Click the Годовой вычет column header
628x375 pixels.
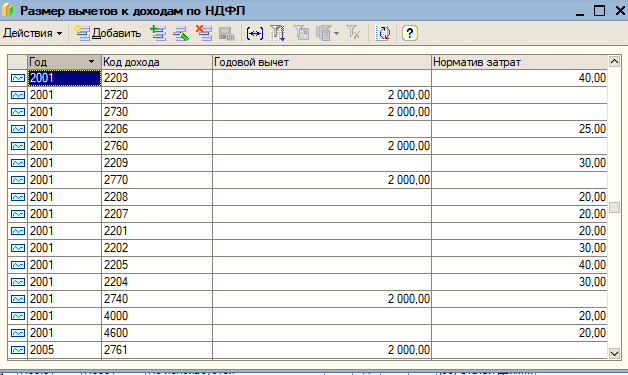[322, 62]
